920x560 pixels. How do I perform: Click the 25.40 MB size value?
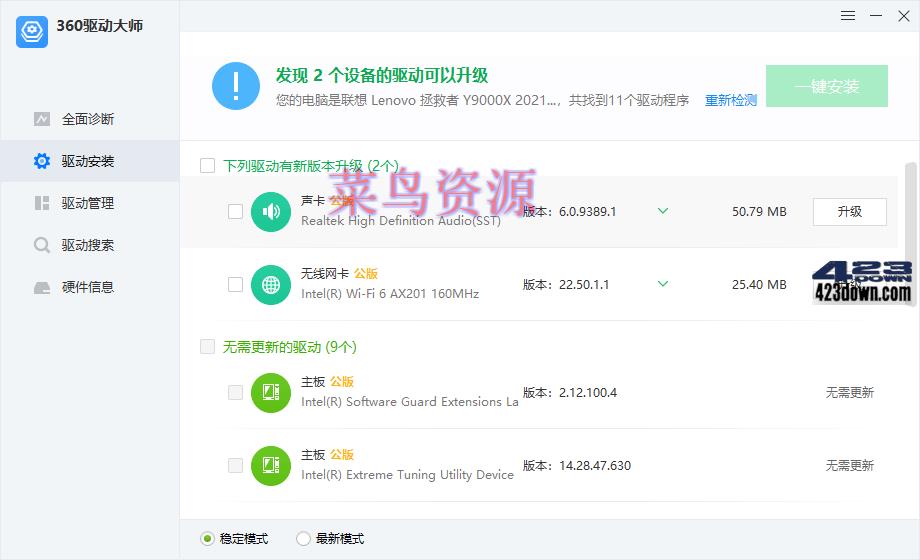[x=759, y=285]
